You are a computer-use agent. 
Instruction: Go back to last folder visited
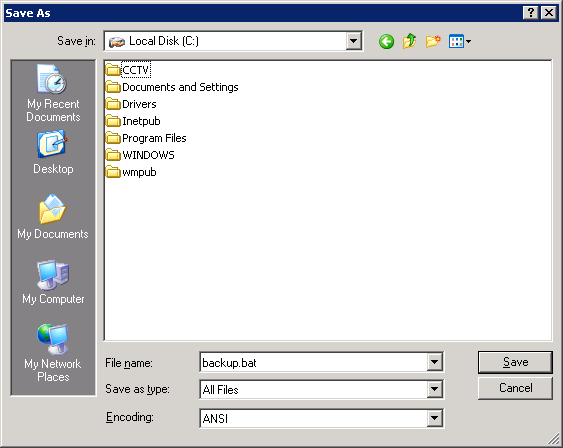(386, 42)
